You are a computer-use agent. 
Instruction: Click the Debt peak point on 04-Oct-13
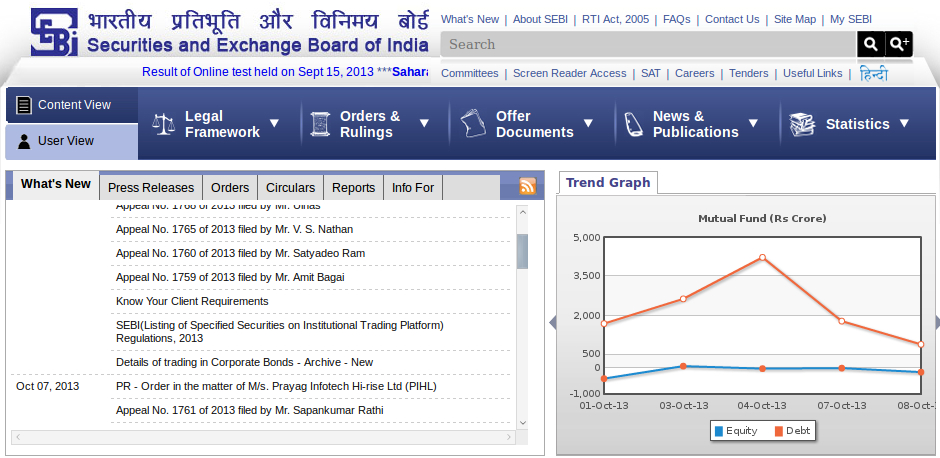pyautogui.click(x=762, y=258)
